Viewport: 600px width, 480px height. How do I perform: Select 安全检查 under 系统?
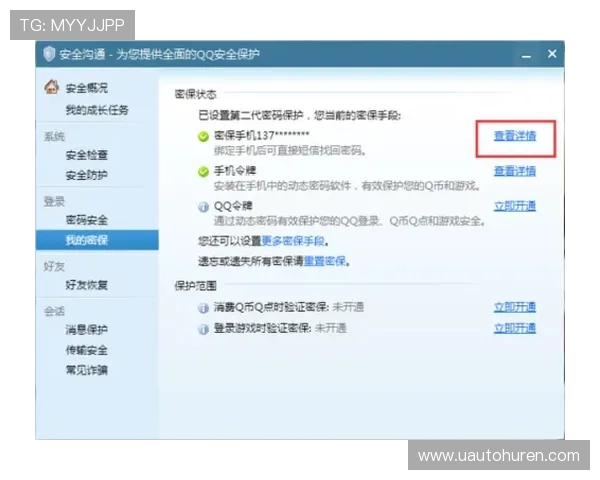[86, 155]
